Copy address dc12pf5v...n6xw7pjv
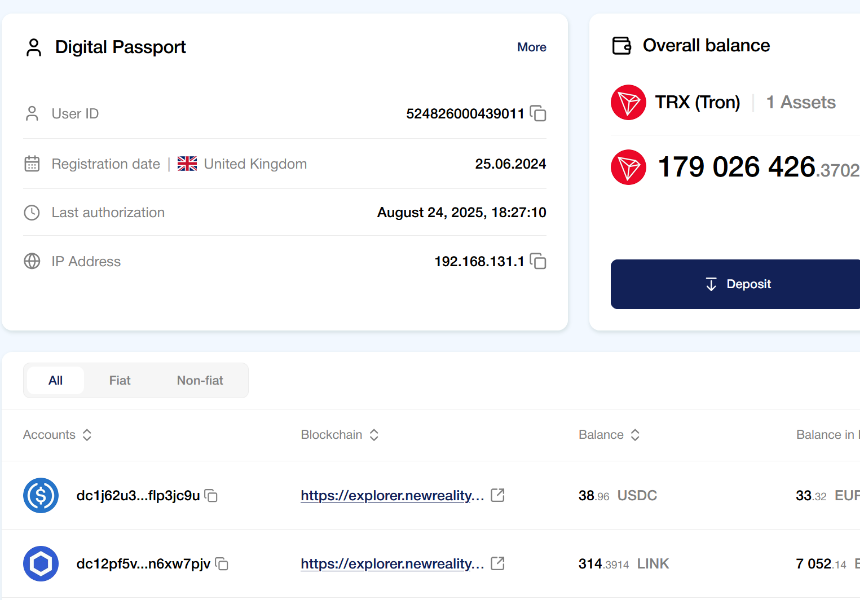This screenshot has height=600, width=860. pyautogui.click(x=222, y=564)
